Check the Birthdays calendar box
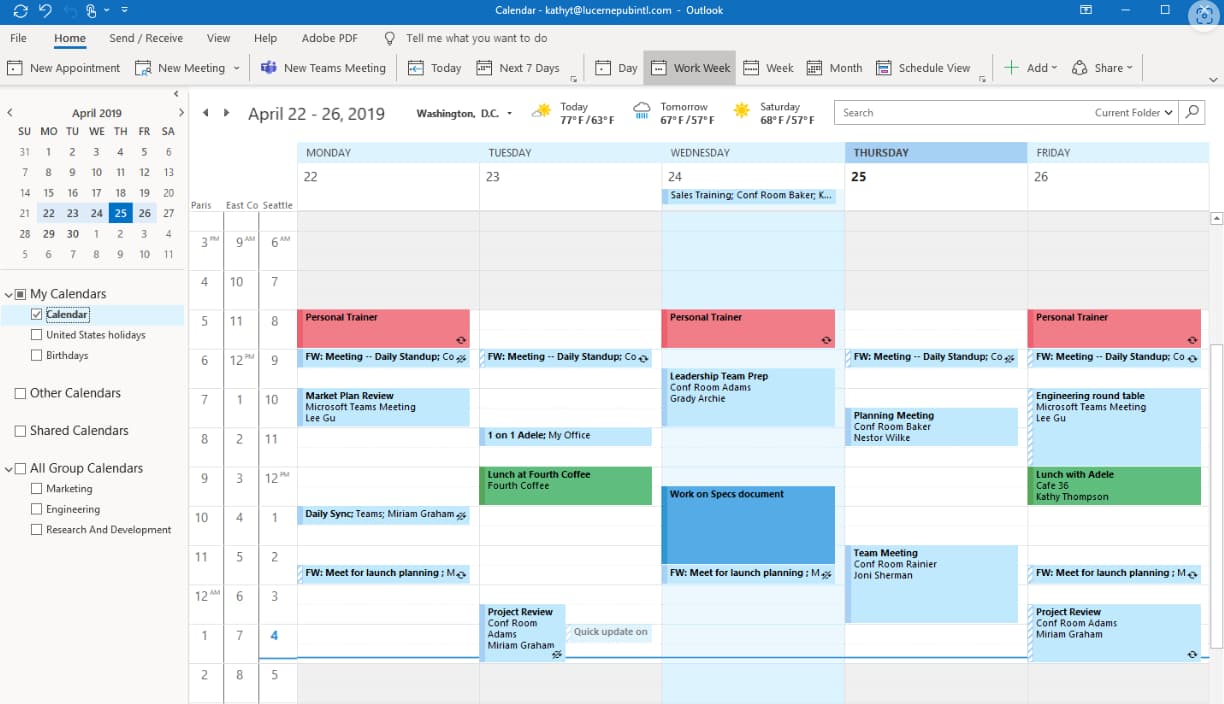Image resolution: width=1224 pixels, height=704 pixels. click(x=37, y=356)
